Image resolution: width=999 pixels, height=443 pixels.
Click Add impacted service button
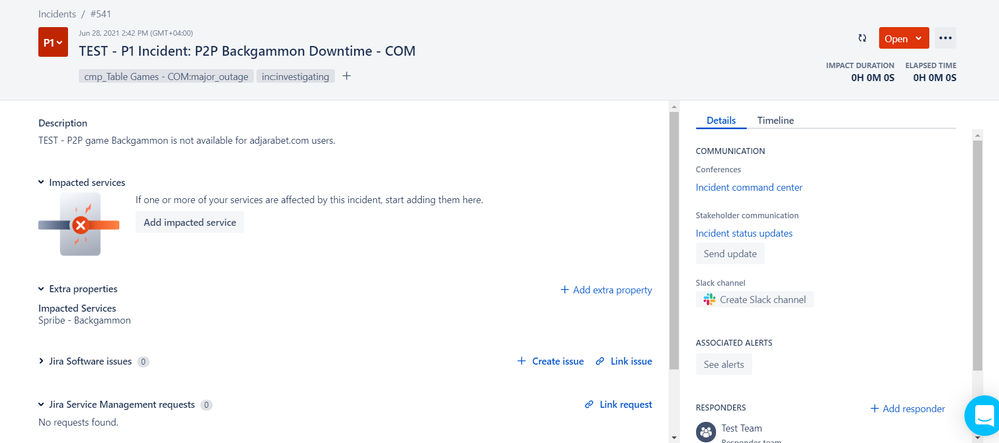coord(190,222)
